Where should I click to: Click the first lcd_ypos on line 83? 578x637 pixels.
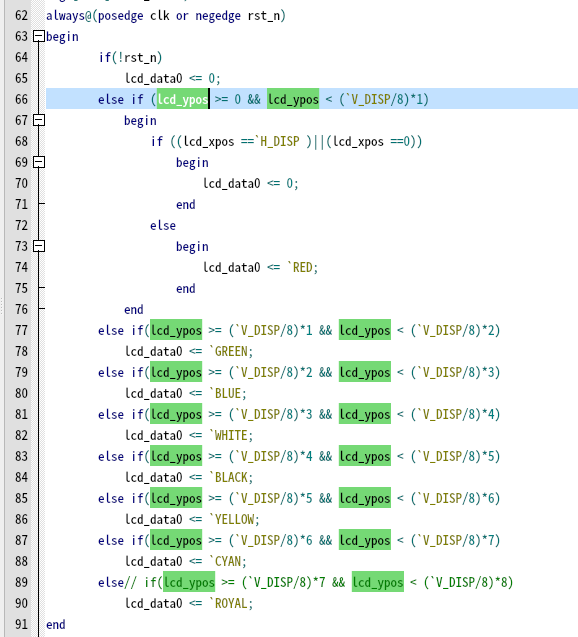[176, 457]
